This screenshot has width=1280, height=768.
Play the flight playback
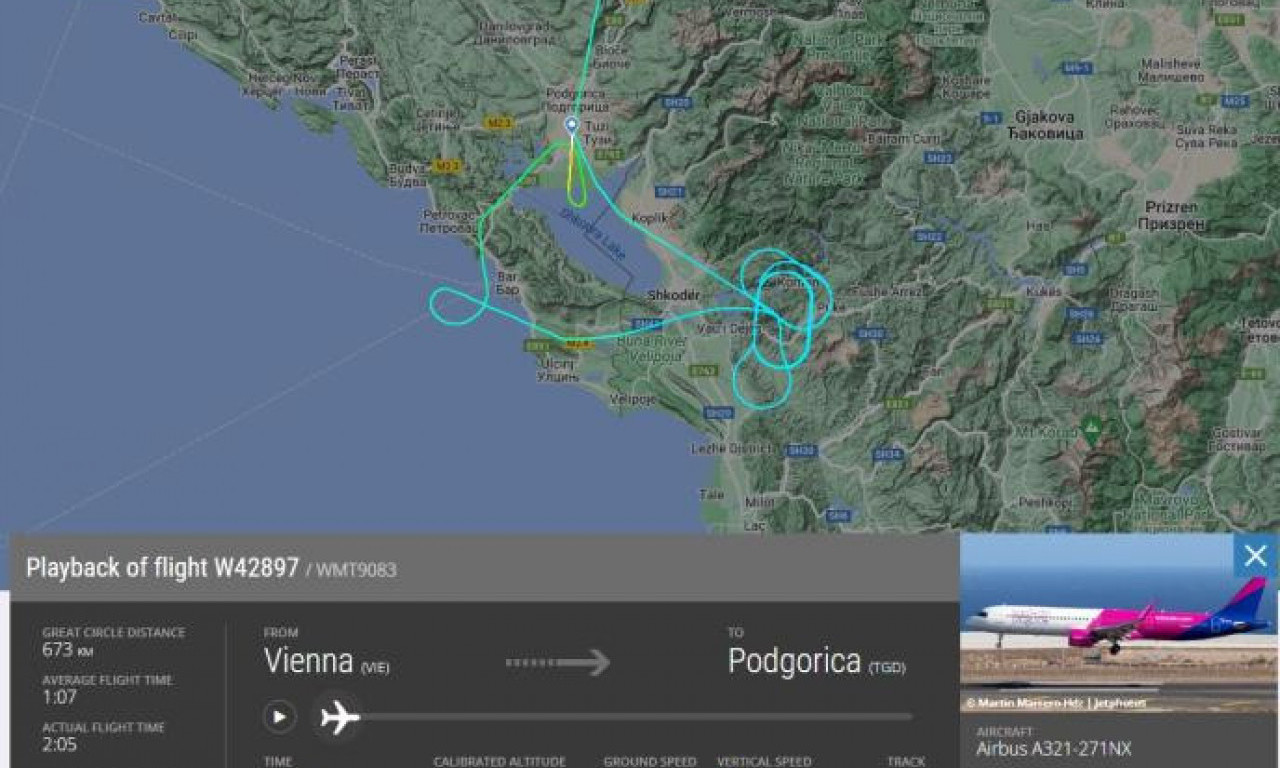point(280,717)
